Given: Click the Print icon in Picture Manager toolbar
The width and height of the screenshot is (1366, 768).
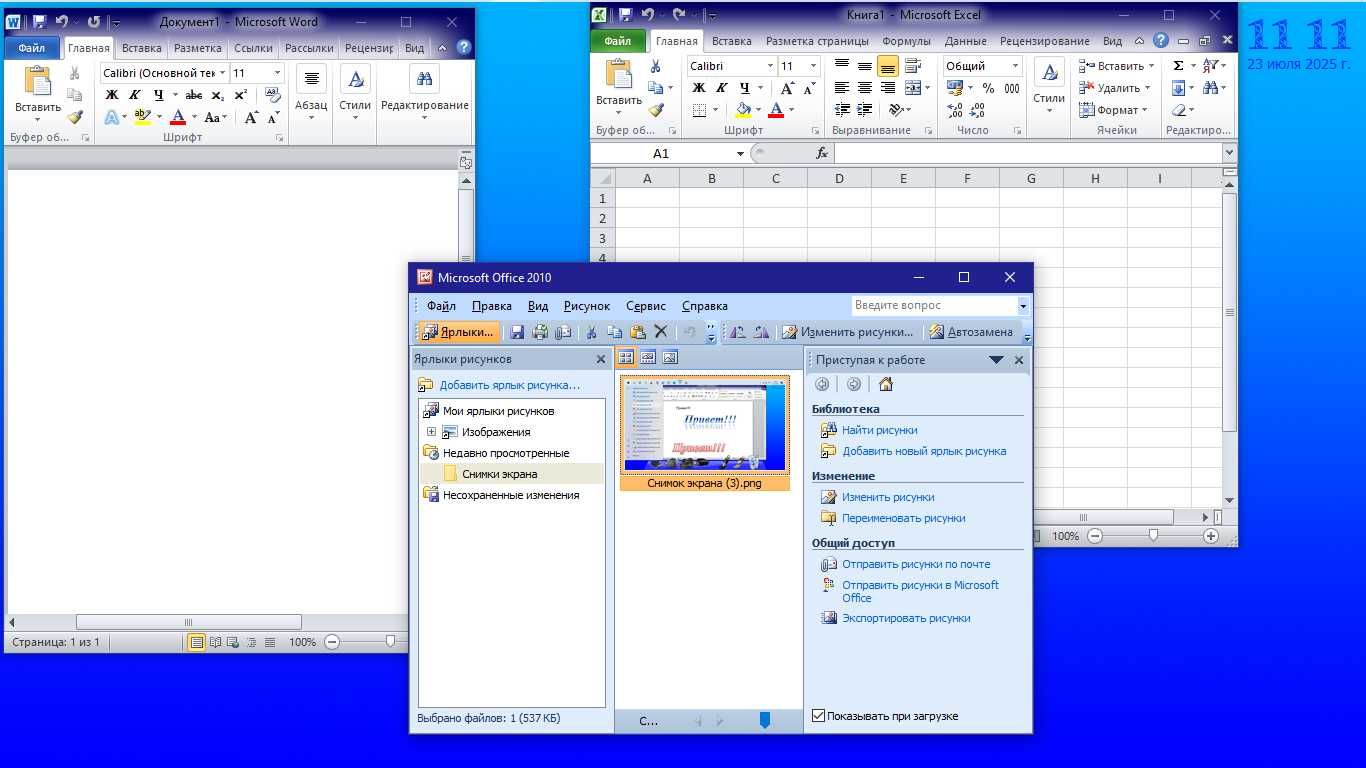Looking at the screenshot, I should click(x=540, y=332).
